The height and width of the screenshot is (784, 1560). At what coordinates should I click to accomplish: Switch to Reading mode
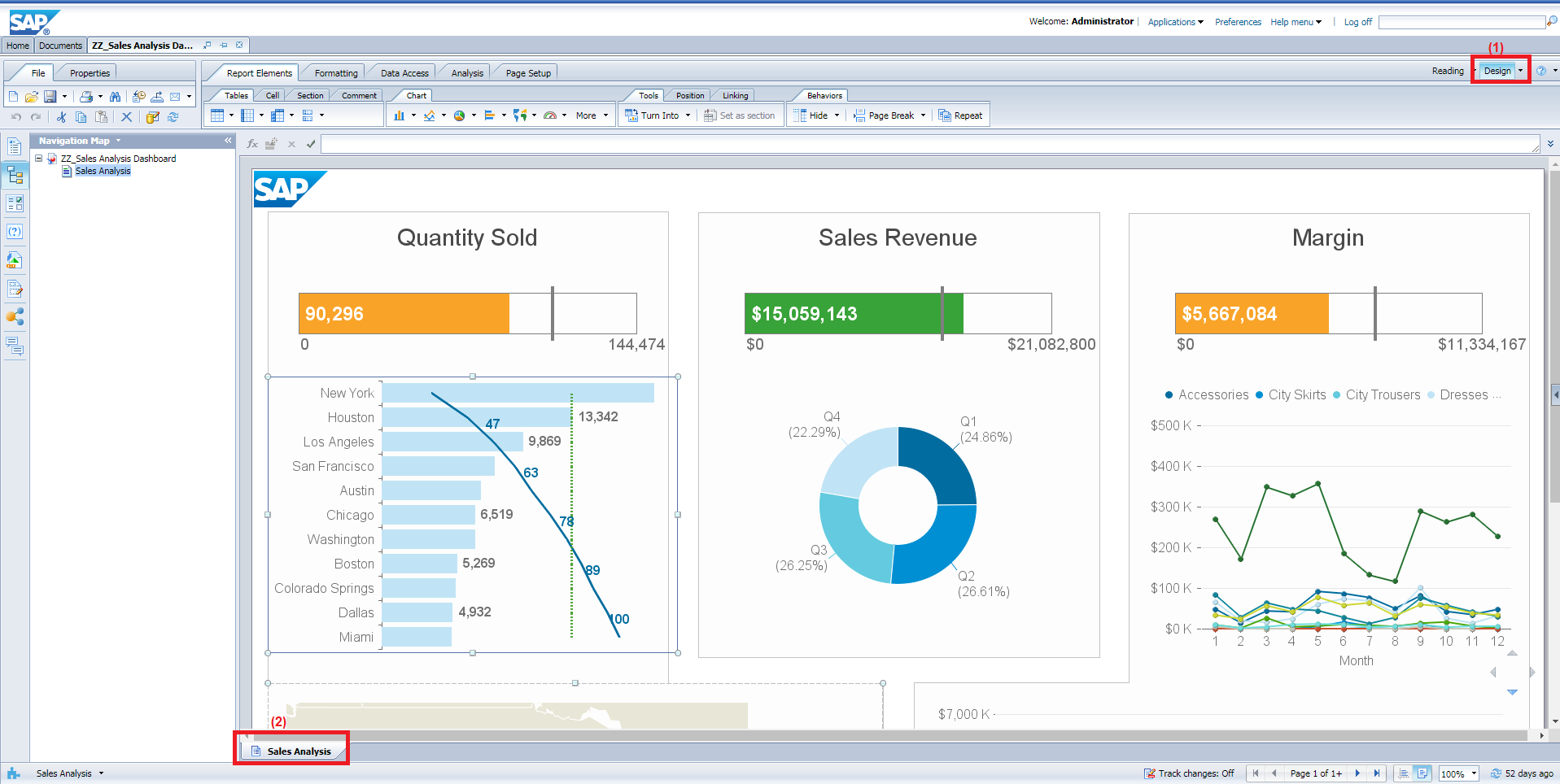click(x=1447, y=72)
